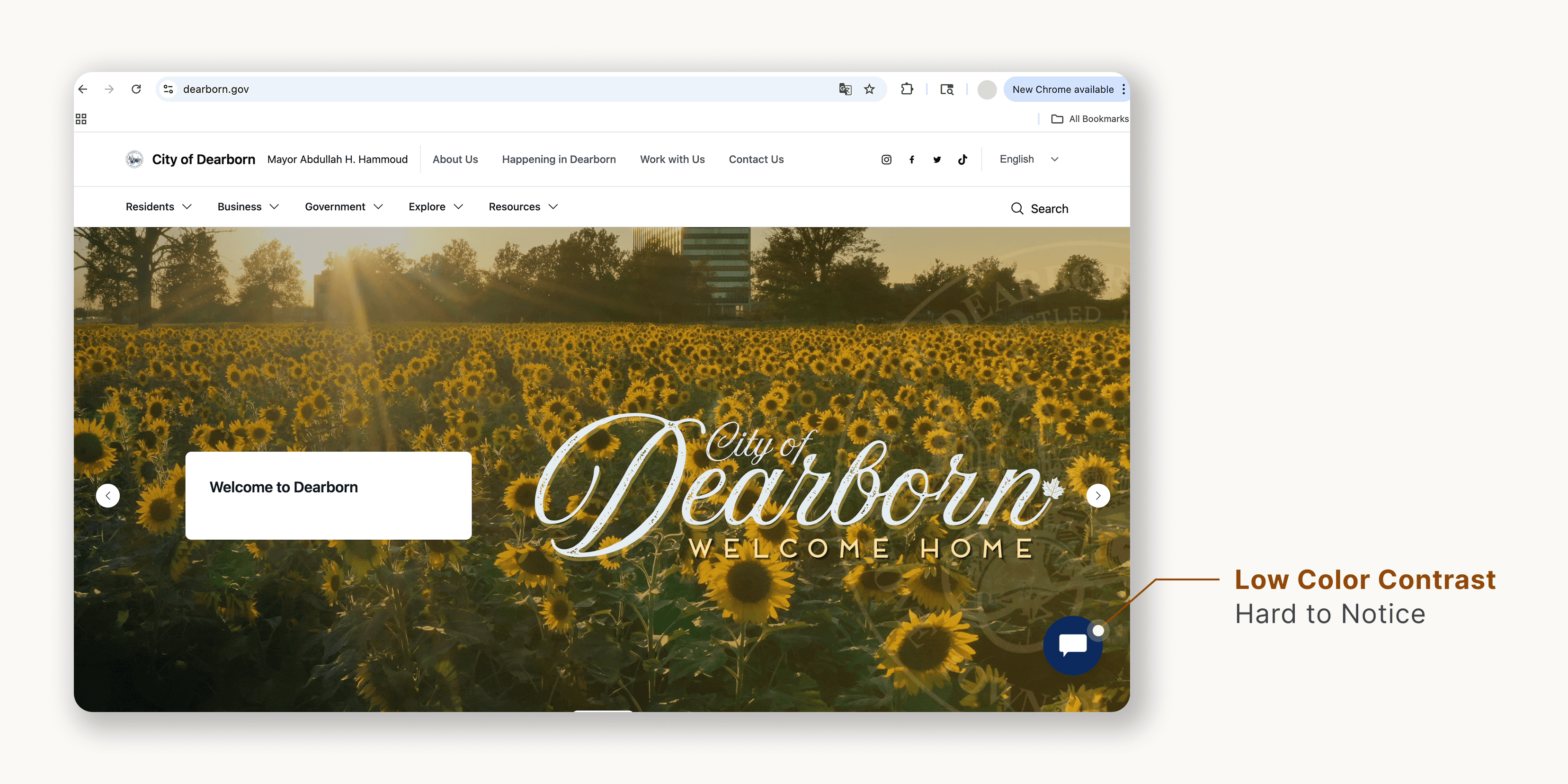Expand the Government menu

344,207
